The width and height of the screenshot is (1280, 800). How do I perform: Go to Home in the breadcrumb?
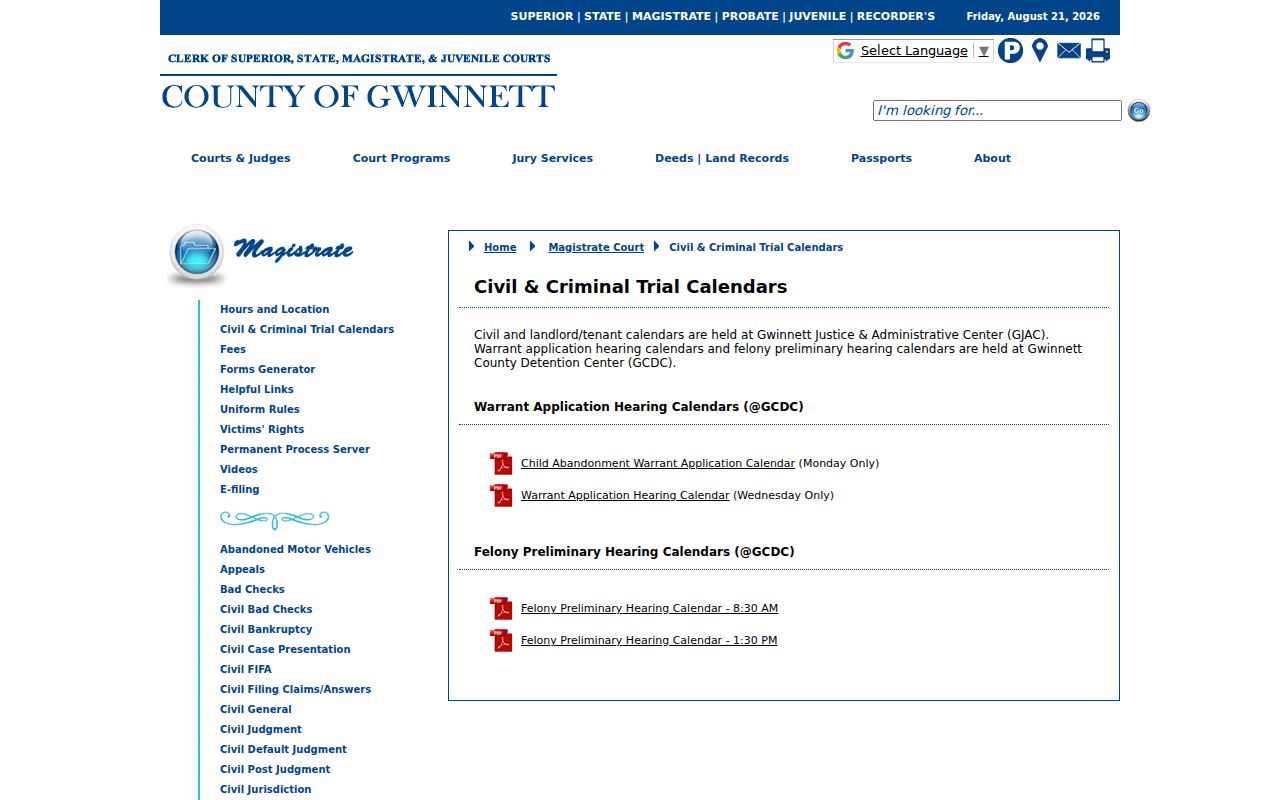[x=500, y=248]
